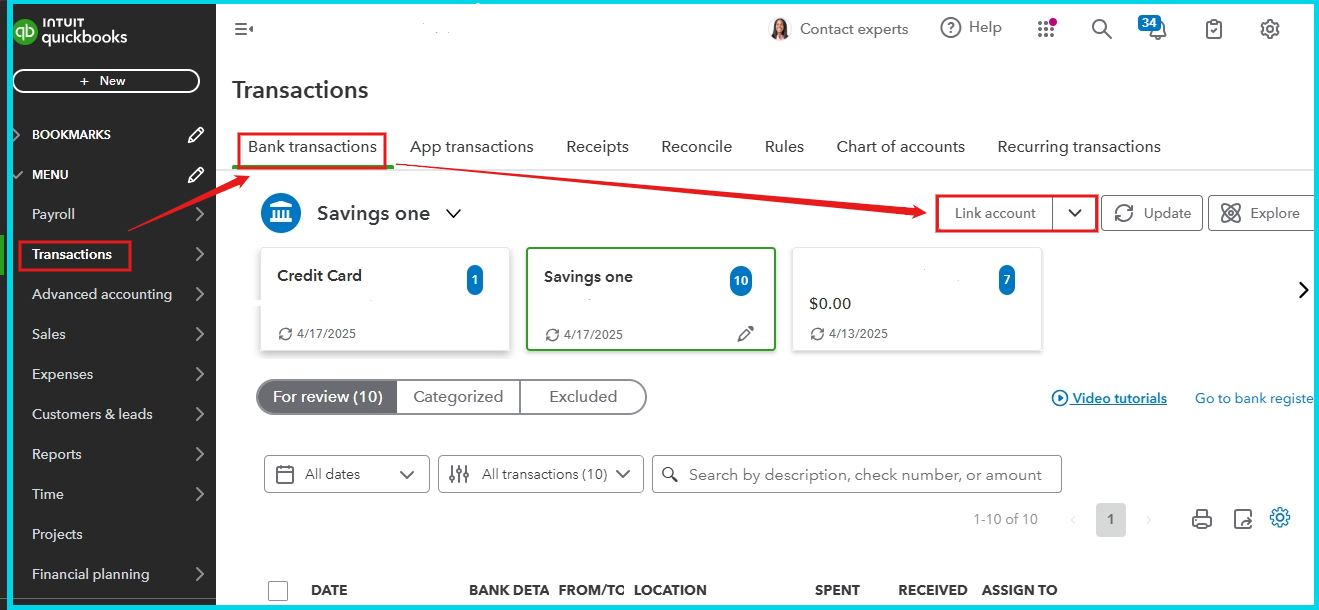Click the Explore button
The image size is (1319, 610).
coord(1262,213)
